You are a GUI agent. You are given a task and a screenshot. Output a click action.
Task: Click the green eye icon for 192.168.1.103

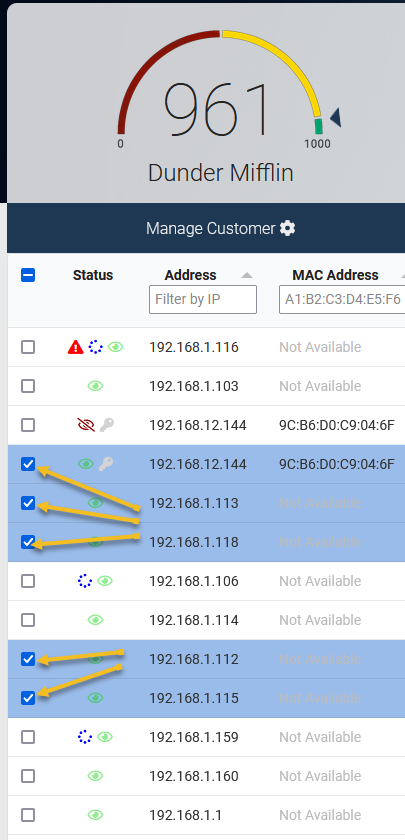(95, 386)
